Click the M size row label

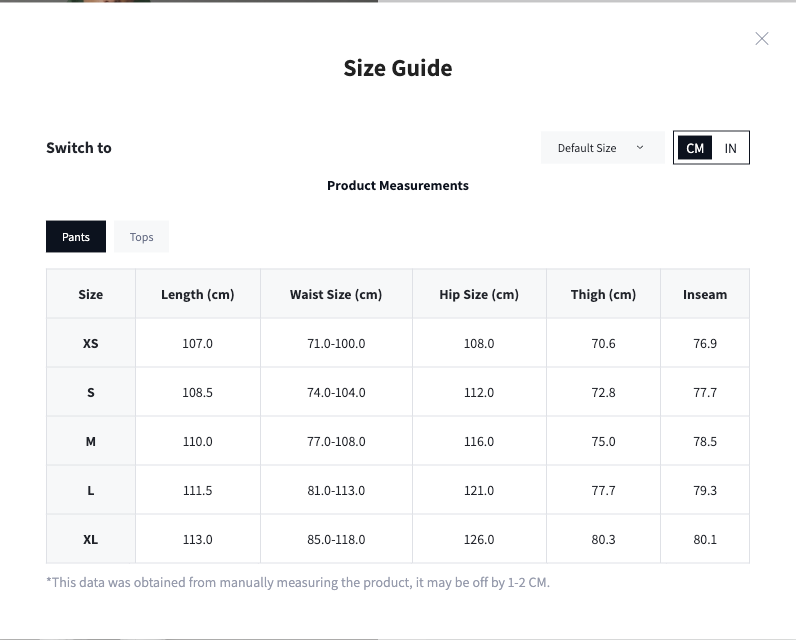(91, 441)
